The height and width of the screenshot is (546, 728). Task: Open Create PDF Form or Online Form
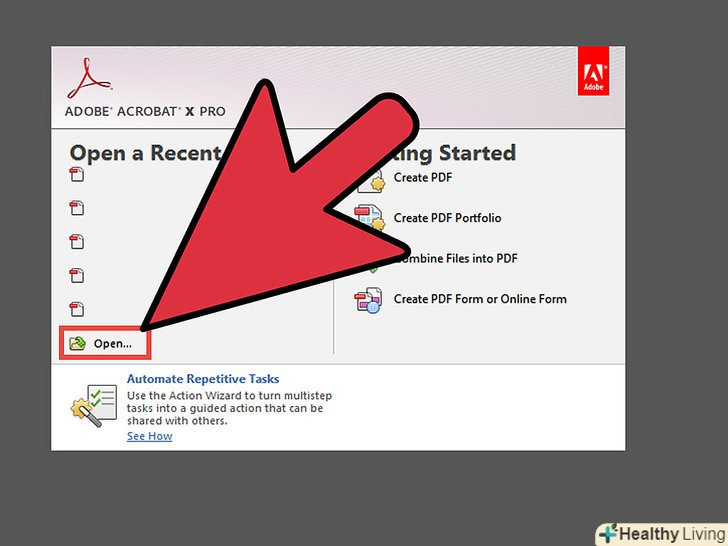click(480, 299)
